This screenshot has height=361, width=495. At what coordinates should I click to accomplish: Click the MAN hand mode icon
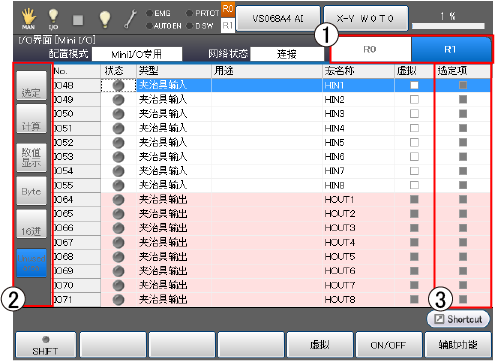coord(29,18)
